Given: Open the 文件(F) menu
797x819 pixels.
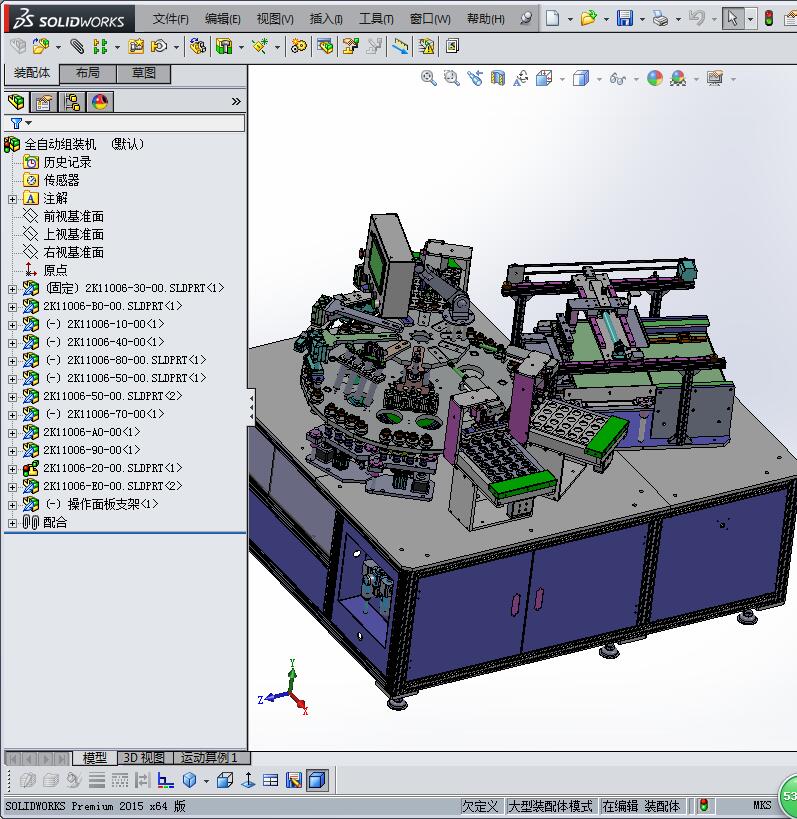Looking at the screenshot, I should (170, 19).
